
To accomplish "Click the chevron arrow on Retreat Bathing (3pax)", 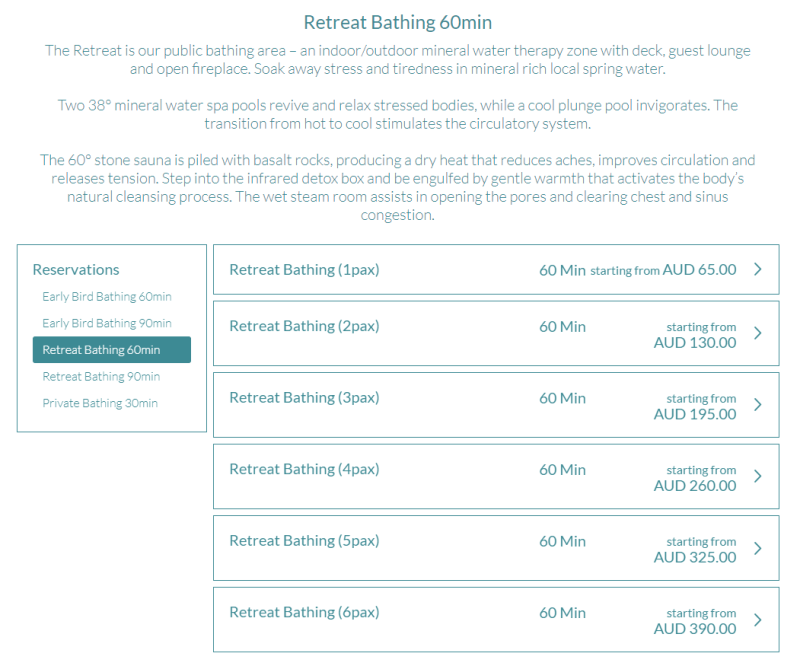I will click(x=758, y=404).
